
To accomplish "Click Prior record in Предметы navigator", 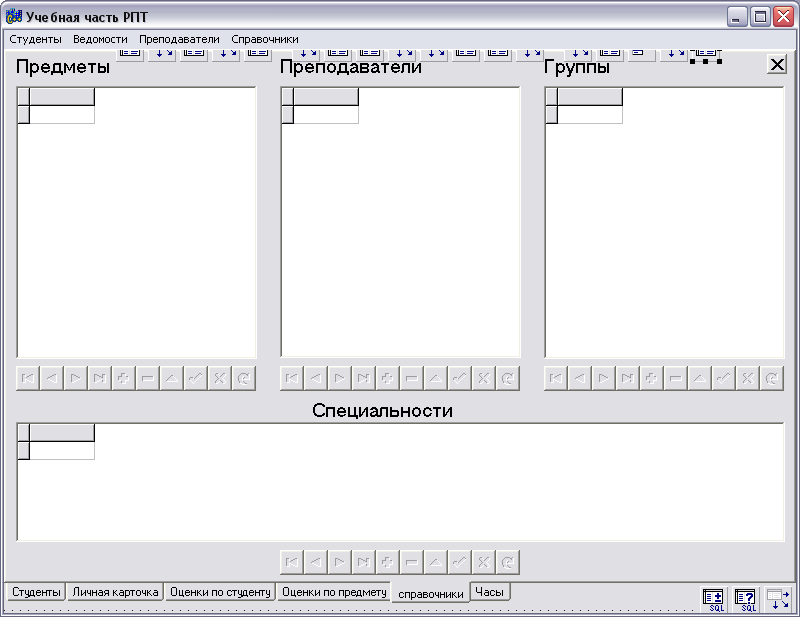I will click(x=52, y=379).
